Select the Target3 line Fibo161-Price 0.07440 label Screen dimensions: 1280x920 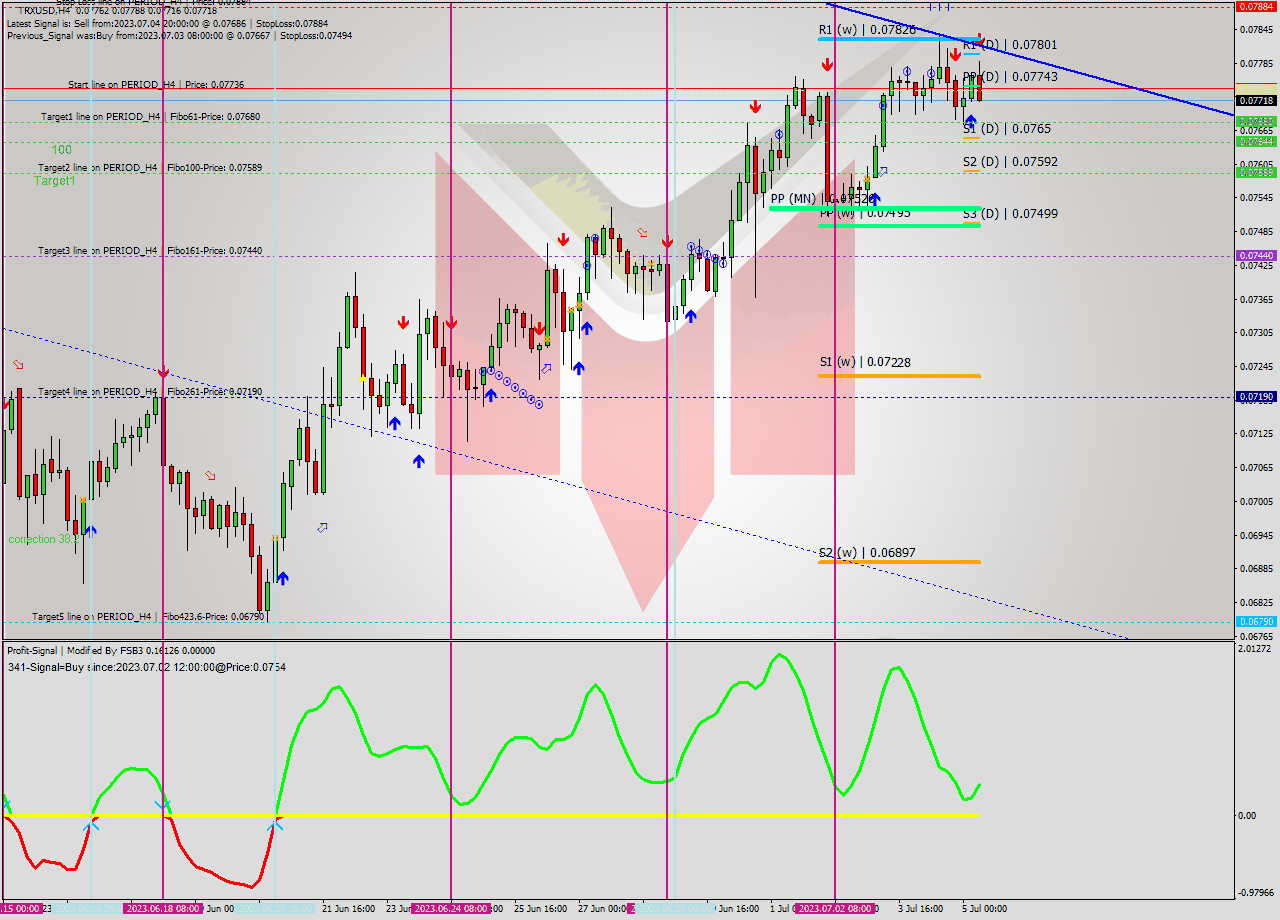[150, 251]
